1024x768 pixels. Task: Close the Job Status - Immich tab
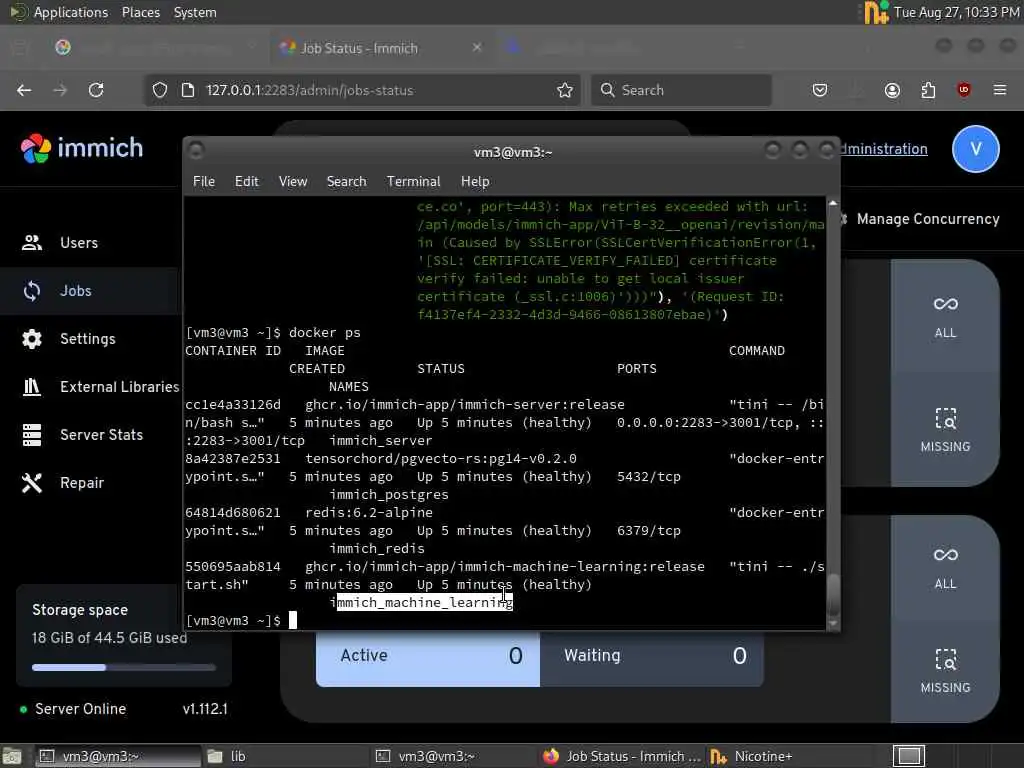point(477,48)
